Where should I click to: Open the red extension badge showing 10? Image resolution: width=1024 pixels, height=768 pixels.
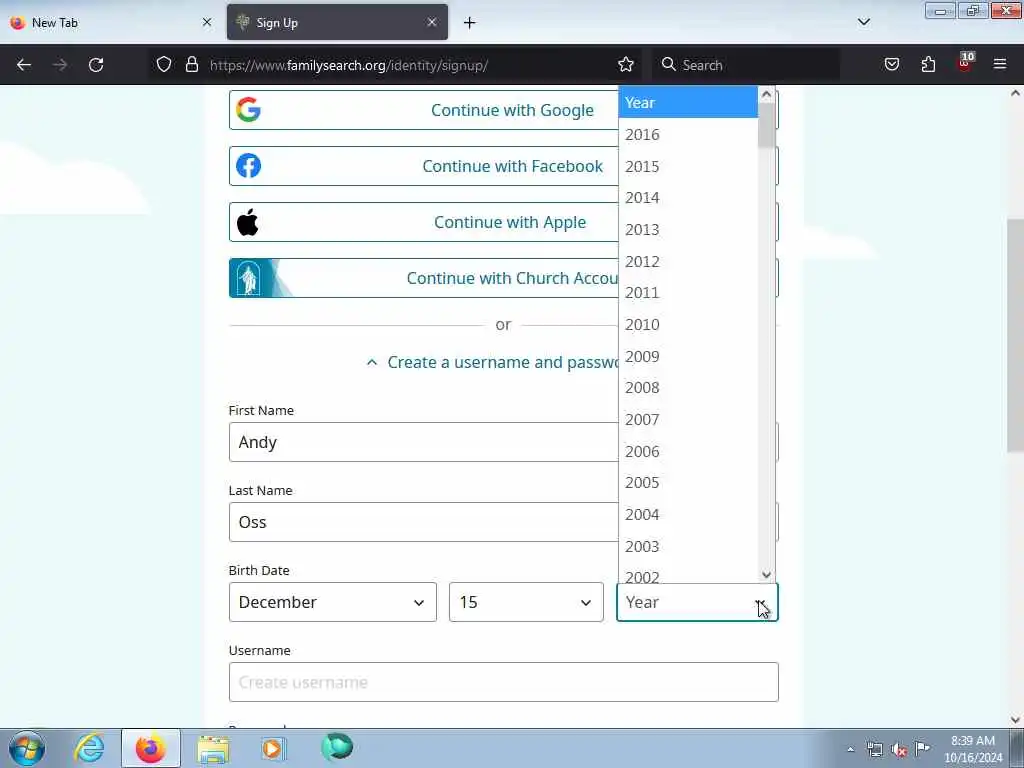(965, 63)
